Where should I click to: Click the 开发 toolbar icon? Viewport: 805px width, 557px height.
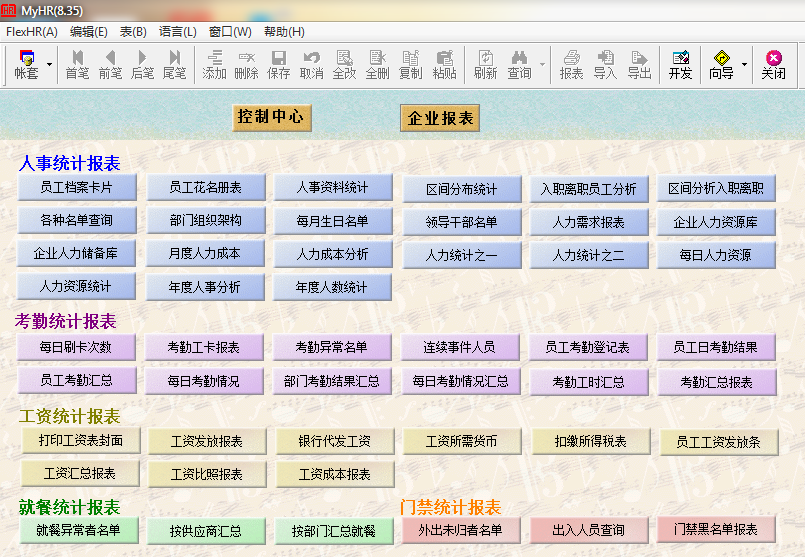pyautogui.click(x=680, y=64)
